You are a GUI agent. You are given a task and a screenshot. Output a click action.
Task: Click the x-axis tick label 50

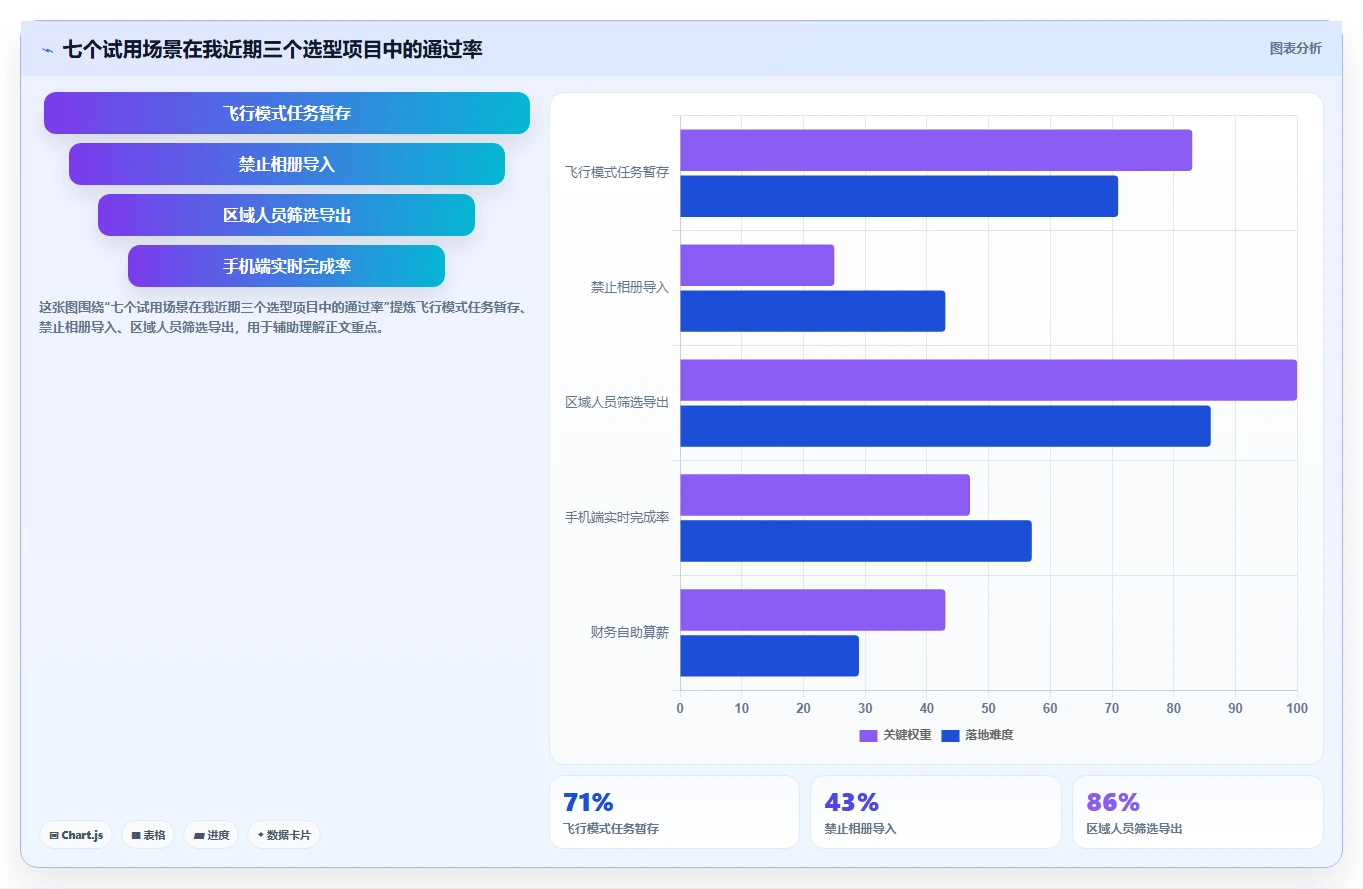click(x=988, y=708)
